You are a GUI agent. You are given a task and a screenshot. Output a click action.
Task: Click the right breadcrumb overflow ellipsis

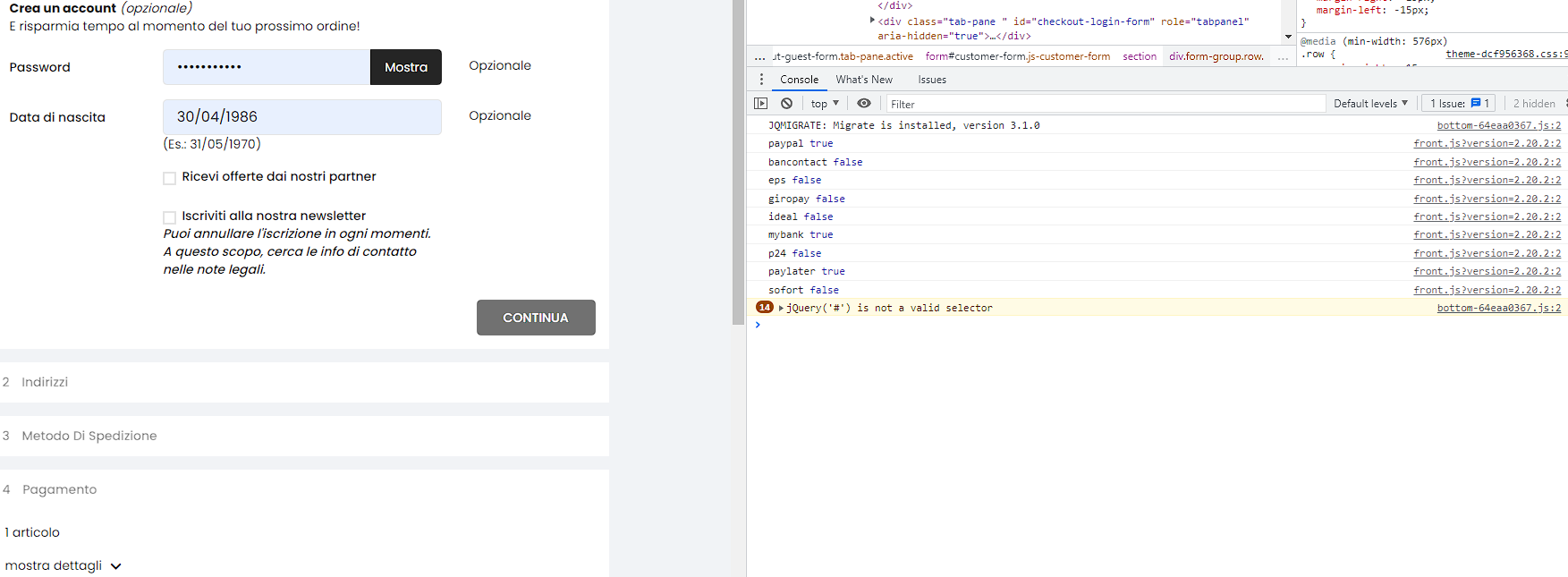(1283, 56)
